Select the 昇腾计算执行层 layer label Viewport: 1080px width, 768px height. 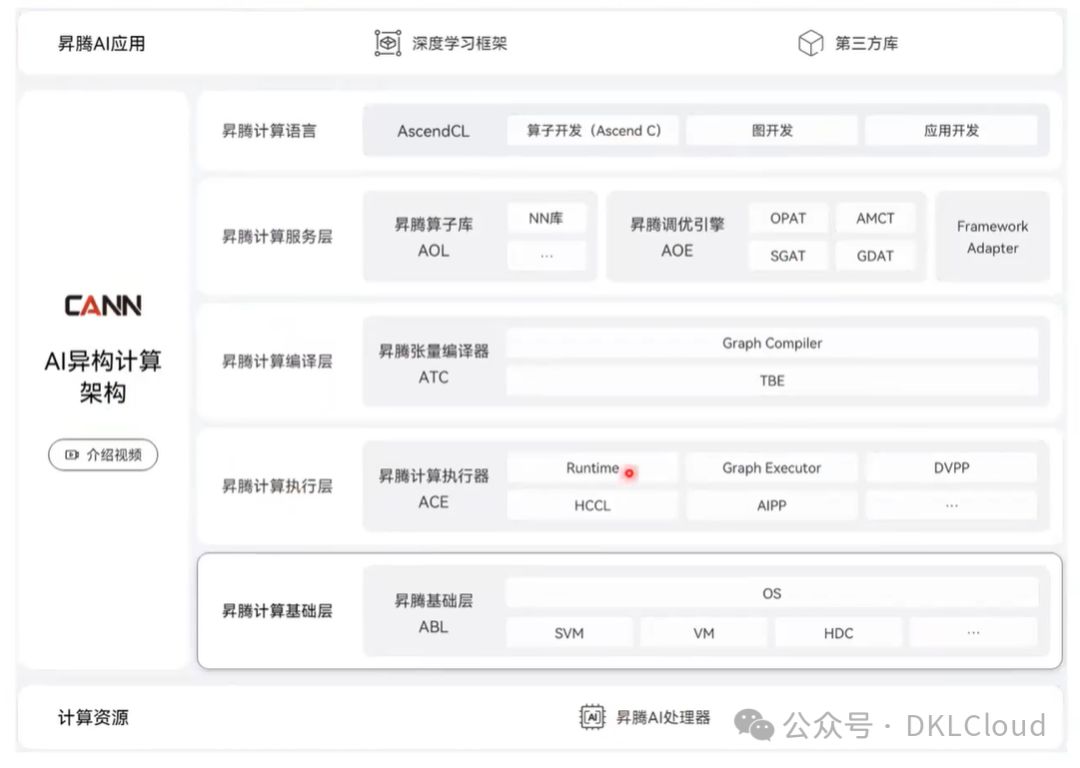(277, 486)
